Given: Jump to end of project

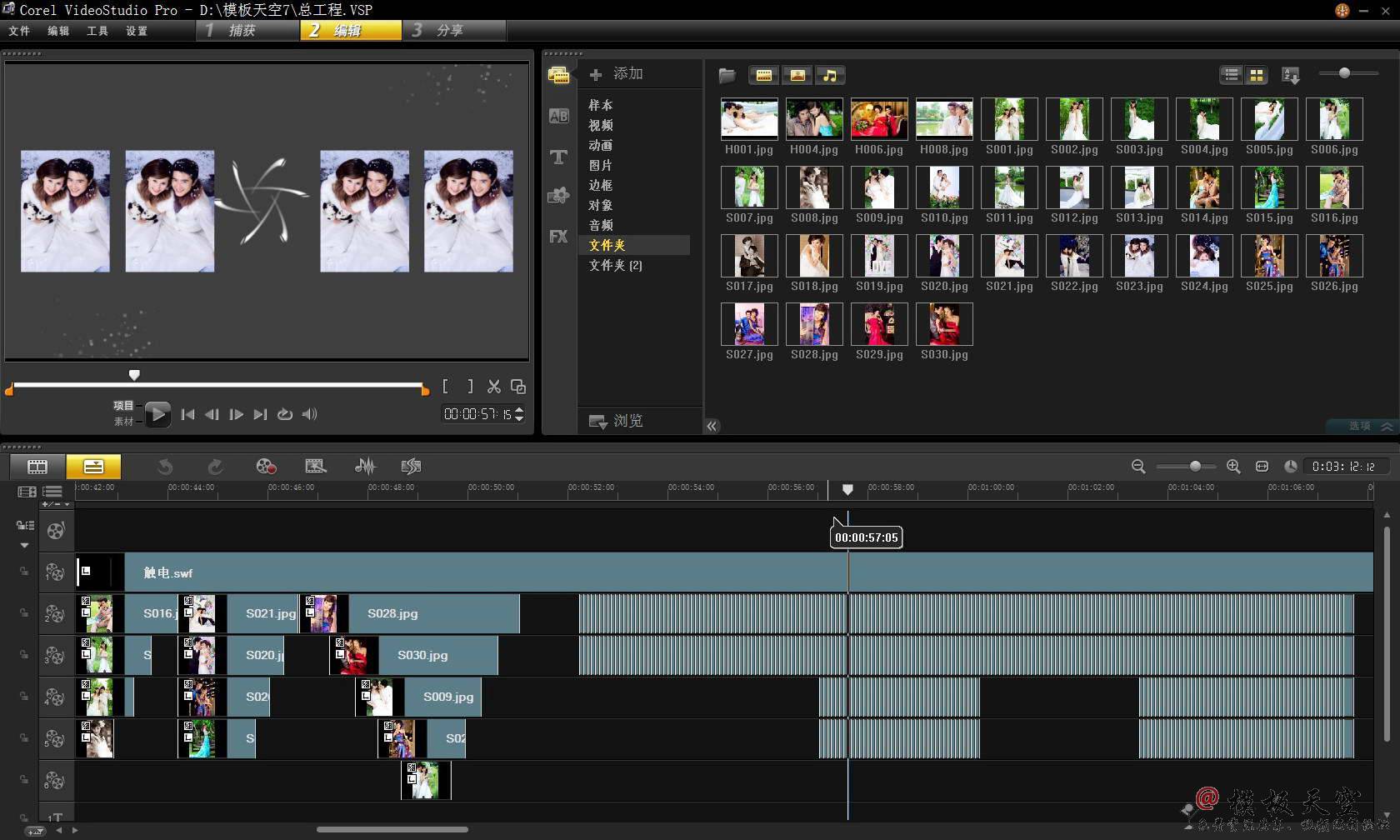Looking at the screenshot, I should click(260, 414).
